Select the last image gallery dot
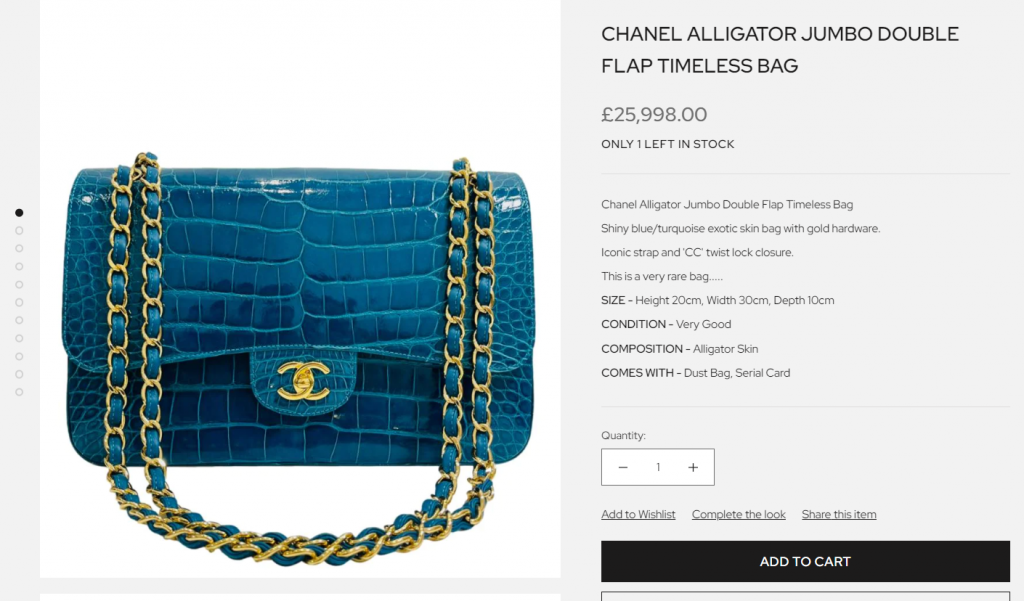The width and height of the screenshot is (1024, 601). tap(19, 392)
